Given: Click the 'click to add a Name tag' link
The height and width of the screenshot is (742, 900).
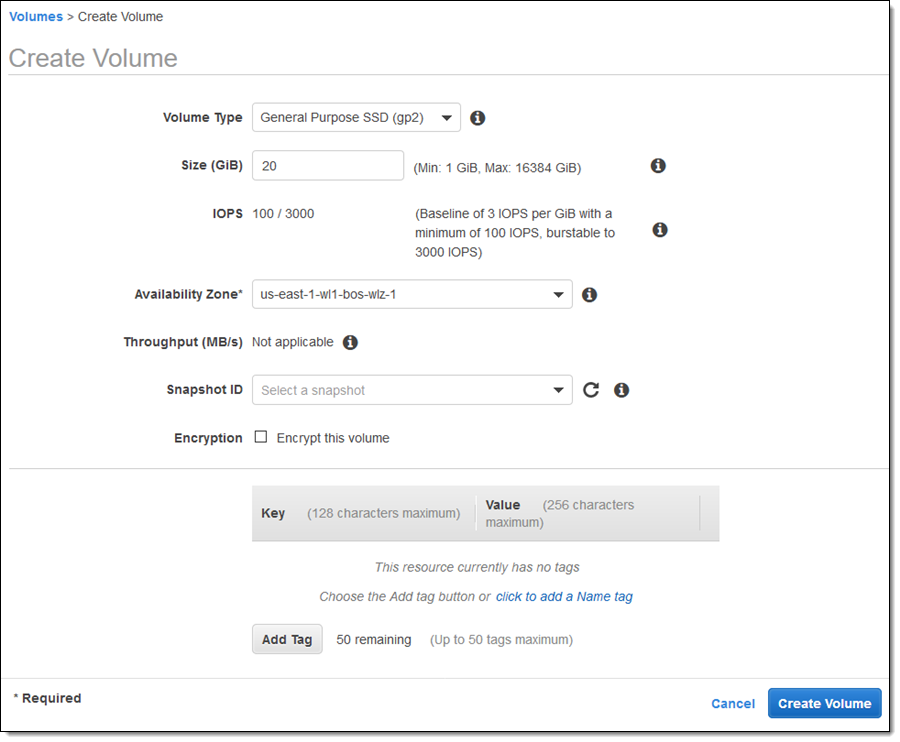Looking at the screenshot, I should 564,597.
